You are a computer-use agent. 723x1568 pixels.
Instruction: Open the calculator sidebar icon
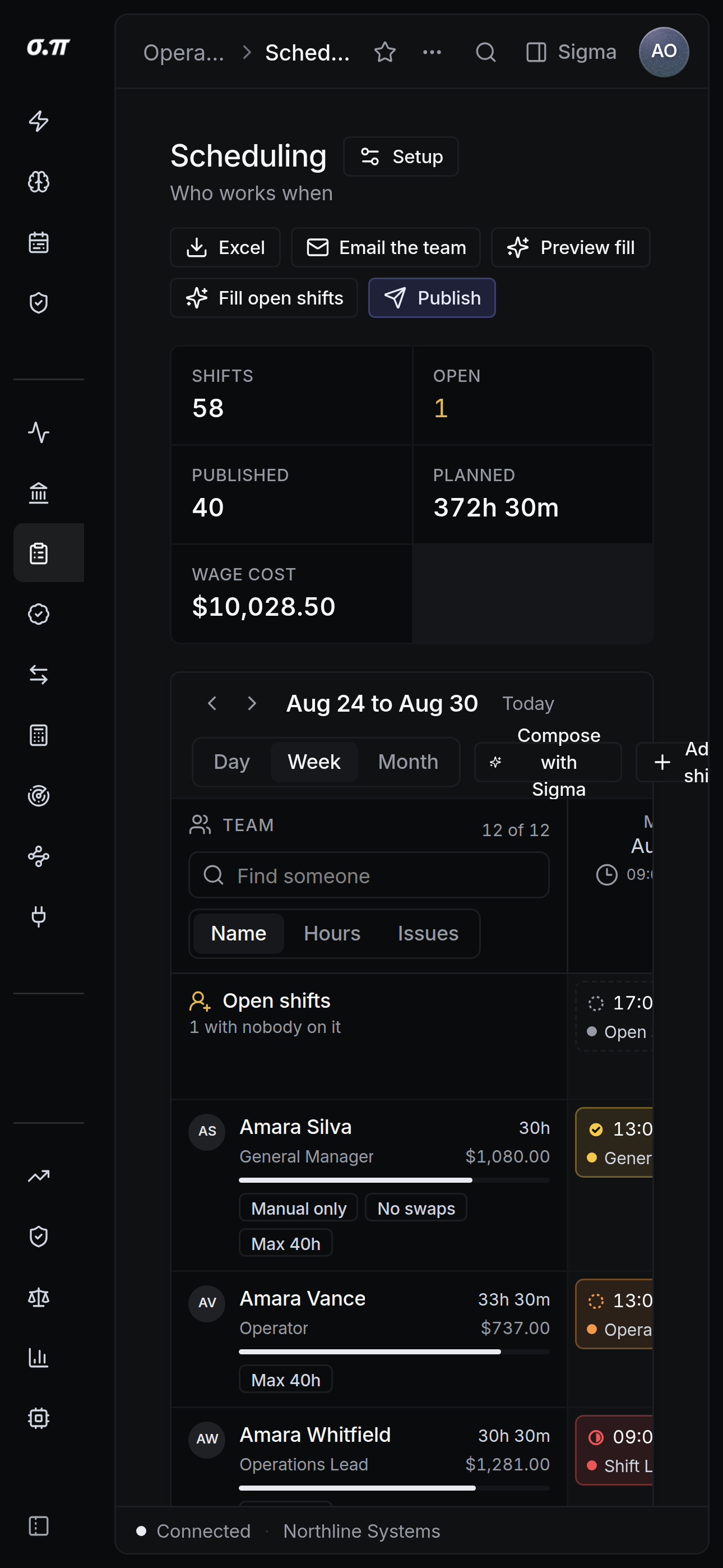[x=39, y=735]
